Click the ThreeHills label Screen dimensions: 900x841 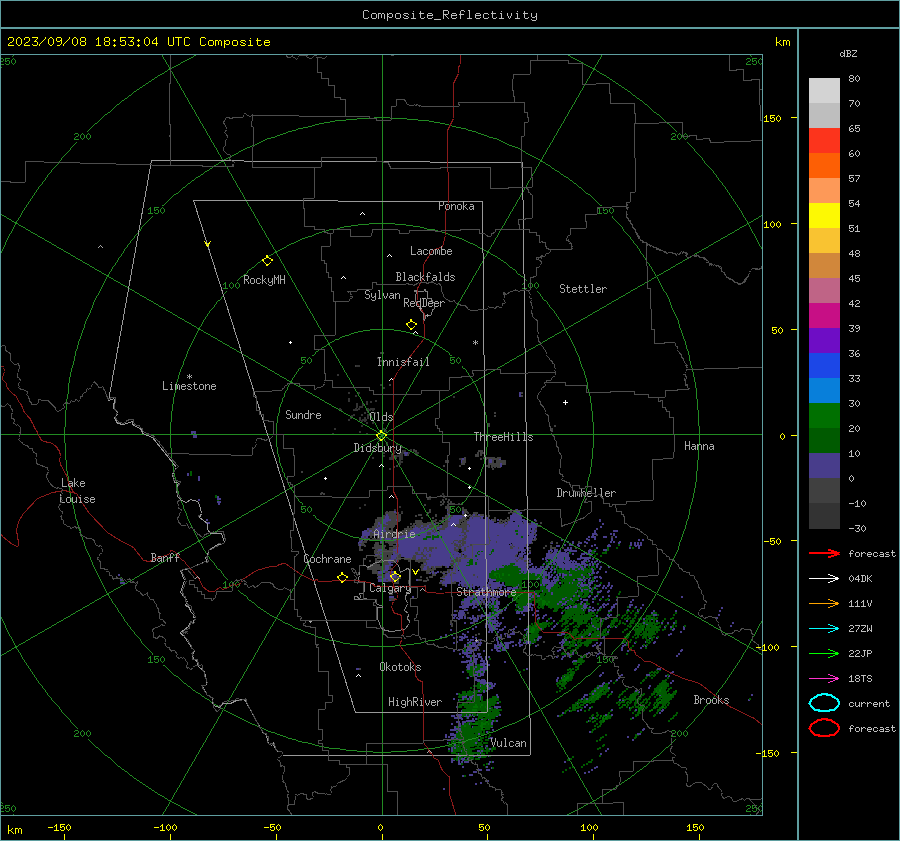click(x=503, y=437)
